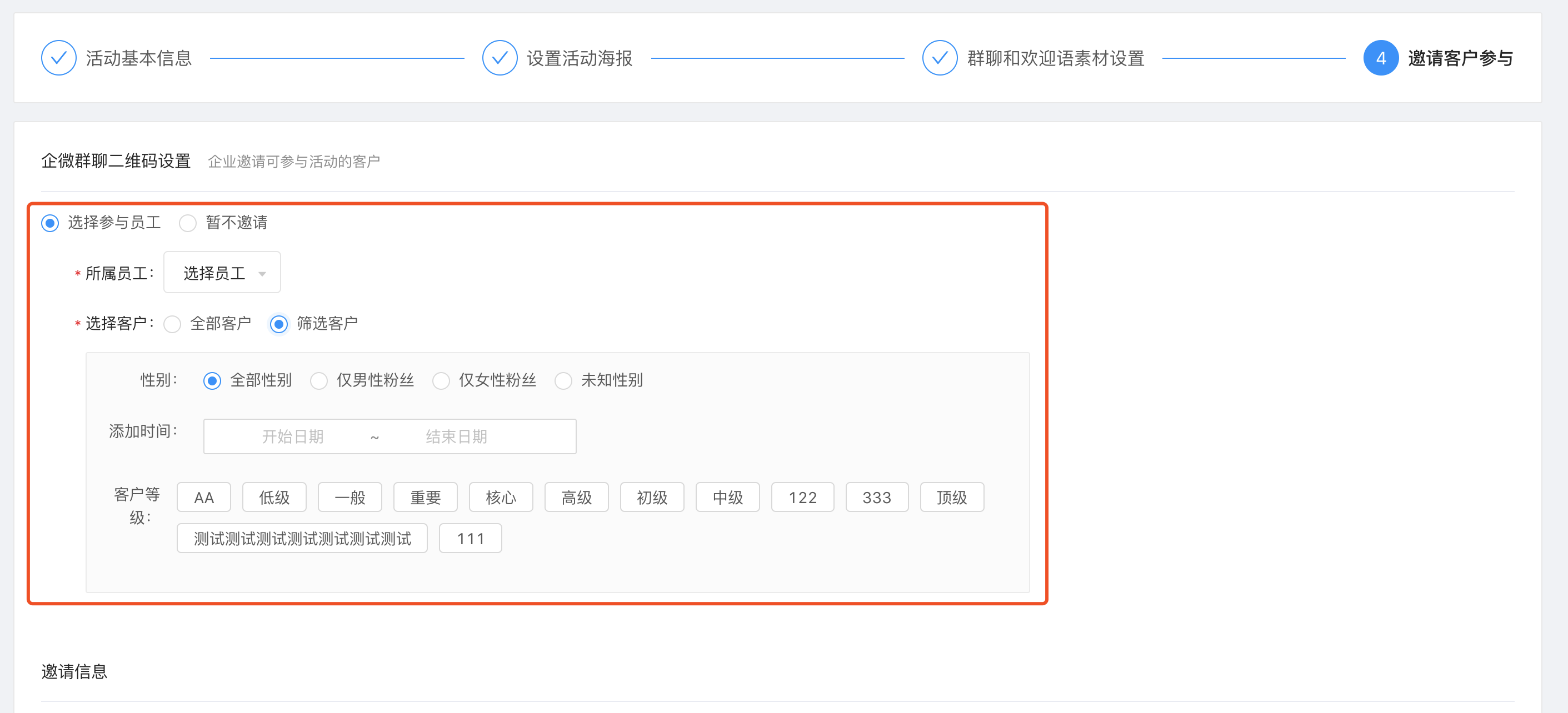Select the AA customer level tag

(203, 497)
